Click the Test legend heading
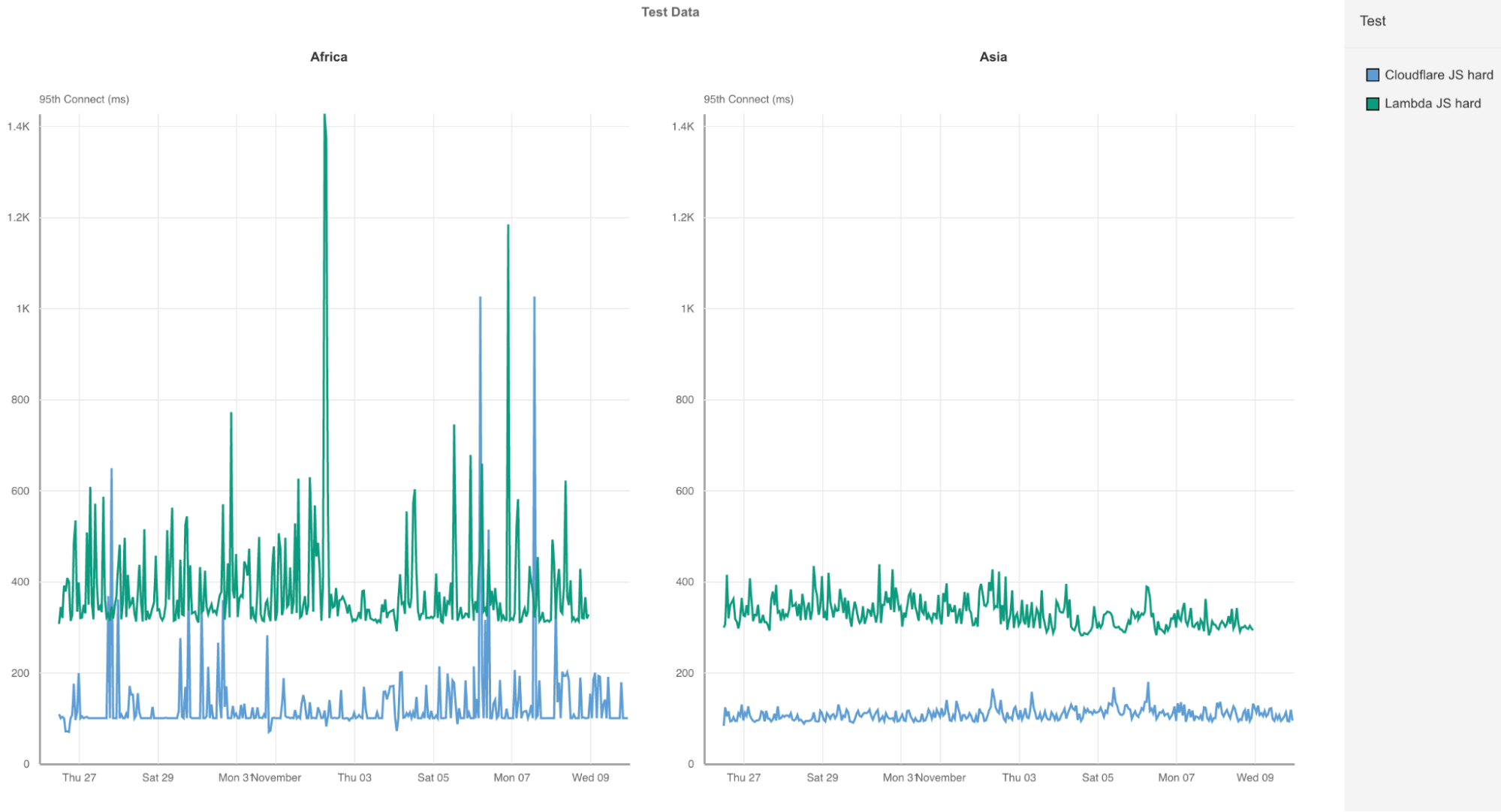The height and width of the screenshot is (812, 1501). pyautogui.click(x=1373, y=21)
